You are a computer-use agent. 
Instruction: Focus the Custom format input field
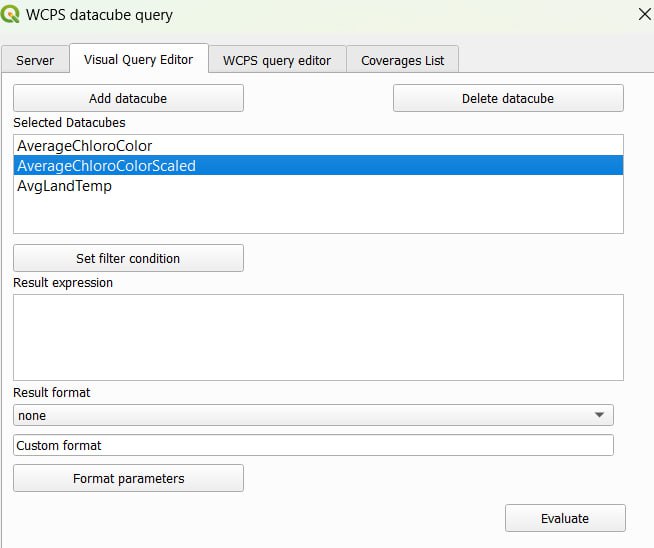(313, 445)
